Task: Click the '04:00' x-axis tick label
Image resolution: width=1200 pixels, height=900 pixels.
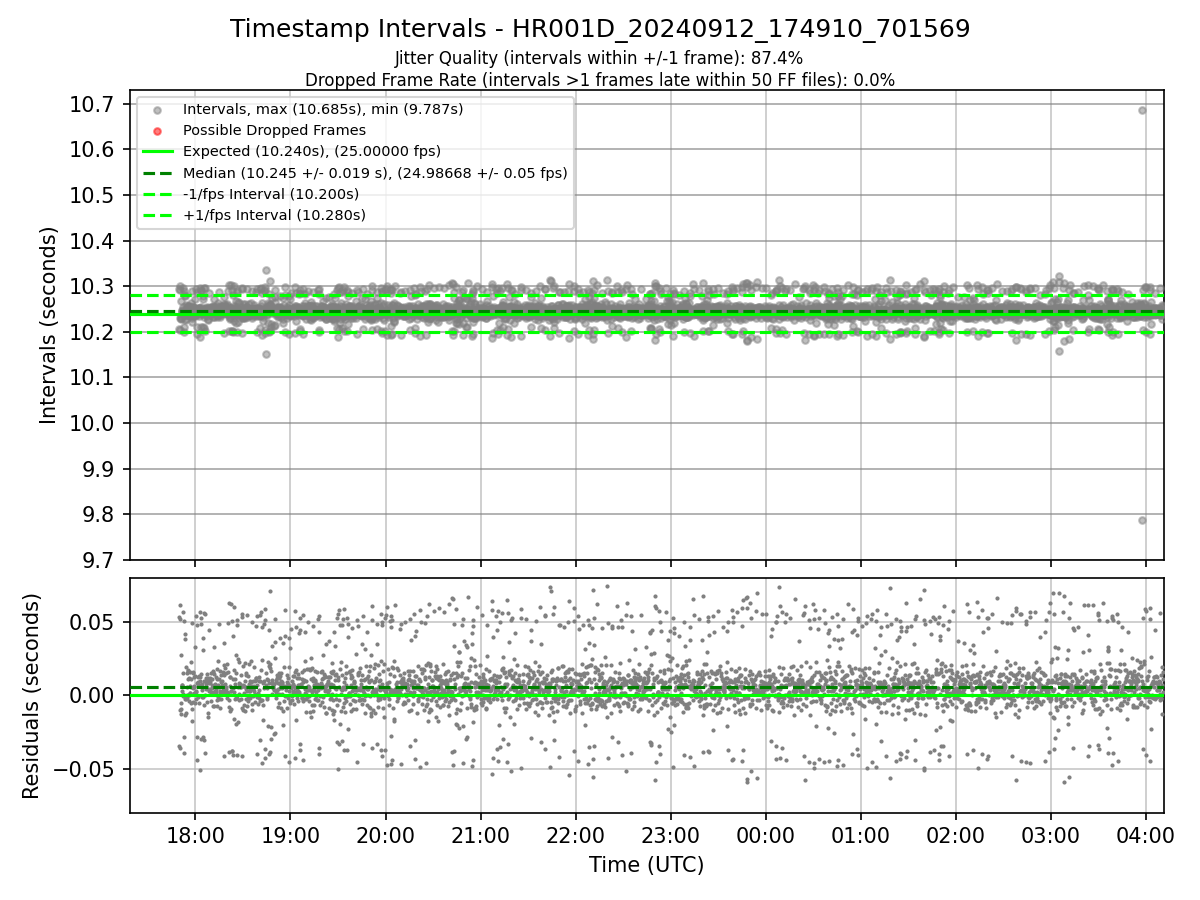Action: click(x=1146, y=834)
